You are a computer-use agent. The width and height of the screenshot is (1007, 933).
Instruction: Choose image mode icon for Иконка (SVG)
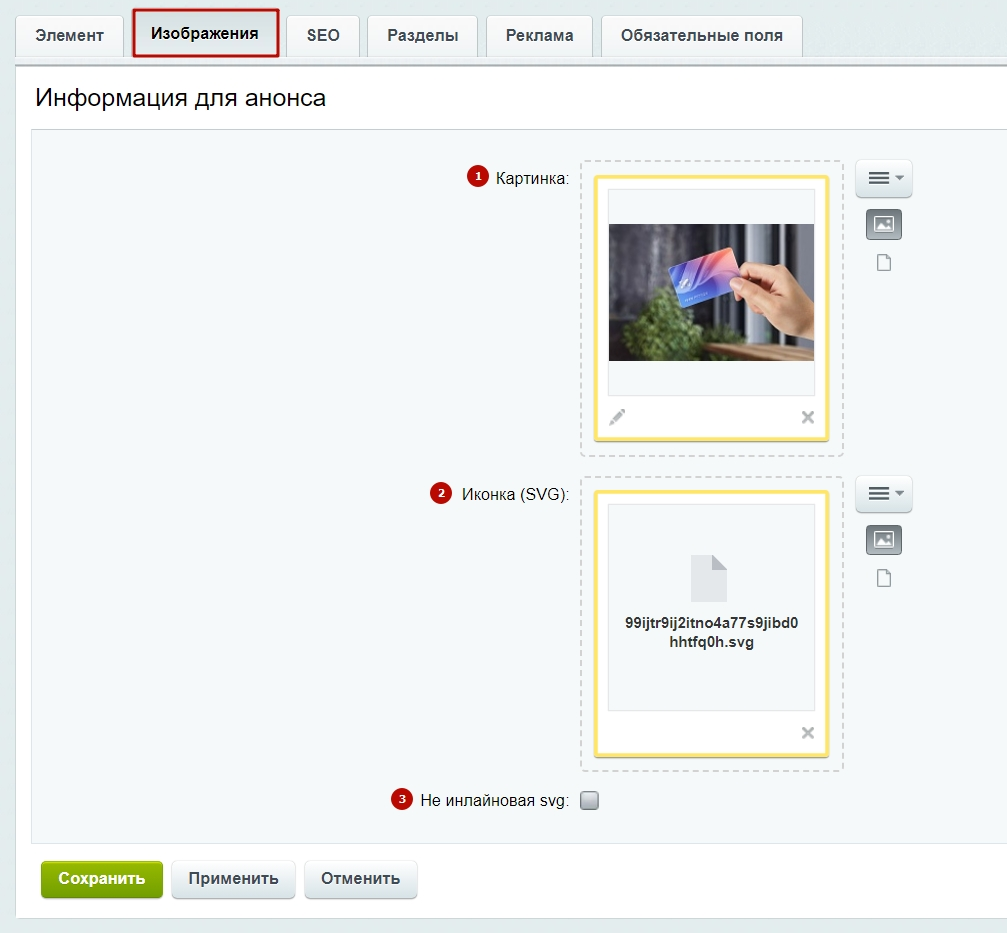[x=884, y=539]
